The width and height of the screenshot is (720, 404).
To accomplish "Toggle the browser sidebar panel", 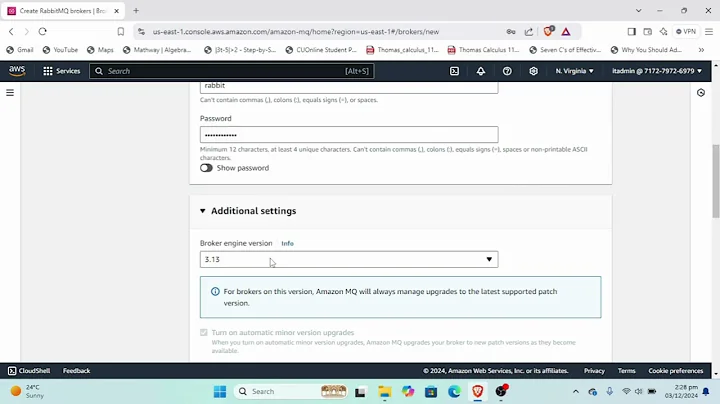I will 631,32.
